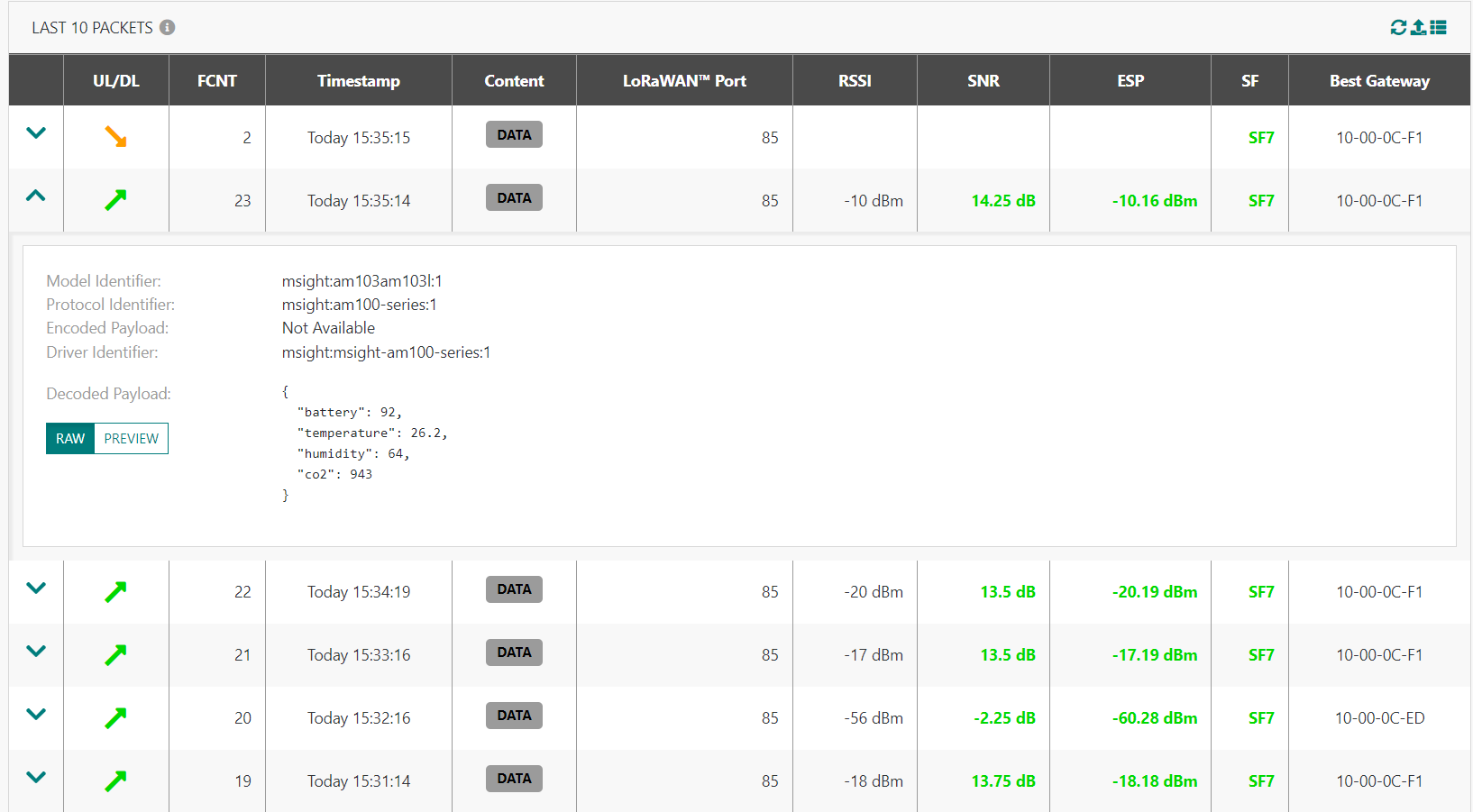Click the green uplink arrow for FCNT 23
This screenshot has width=1473, height=812.
point(115,200)
